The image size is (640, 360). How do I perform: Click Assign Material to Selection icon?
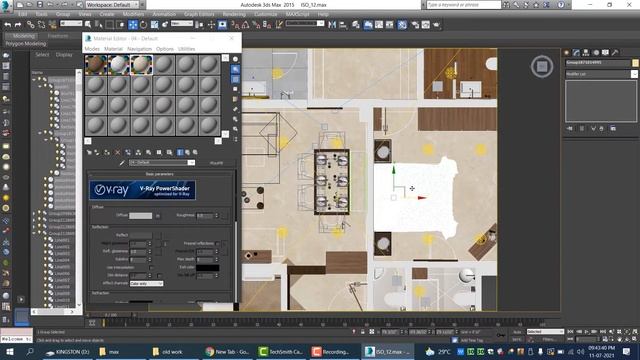[x=107, y=152]
